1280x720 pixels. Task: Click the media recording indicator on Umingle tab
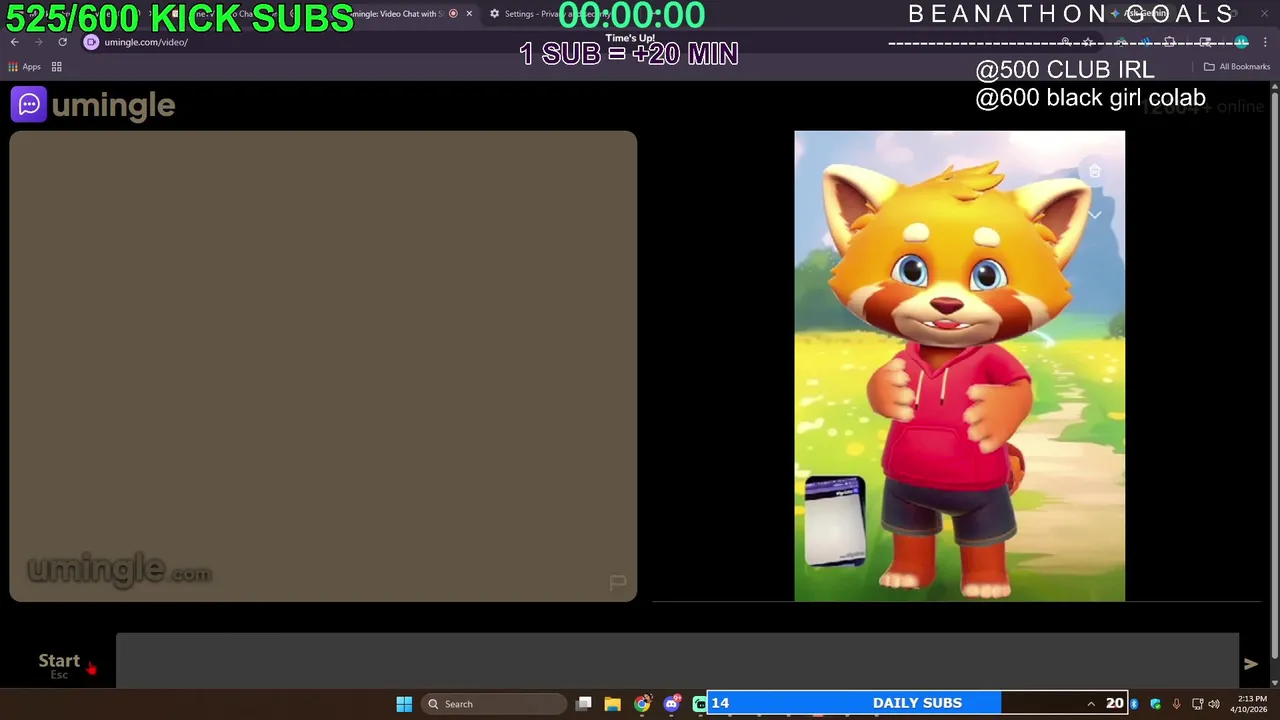(x=453, y=14)
